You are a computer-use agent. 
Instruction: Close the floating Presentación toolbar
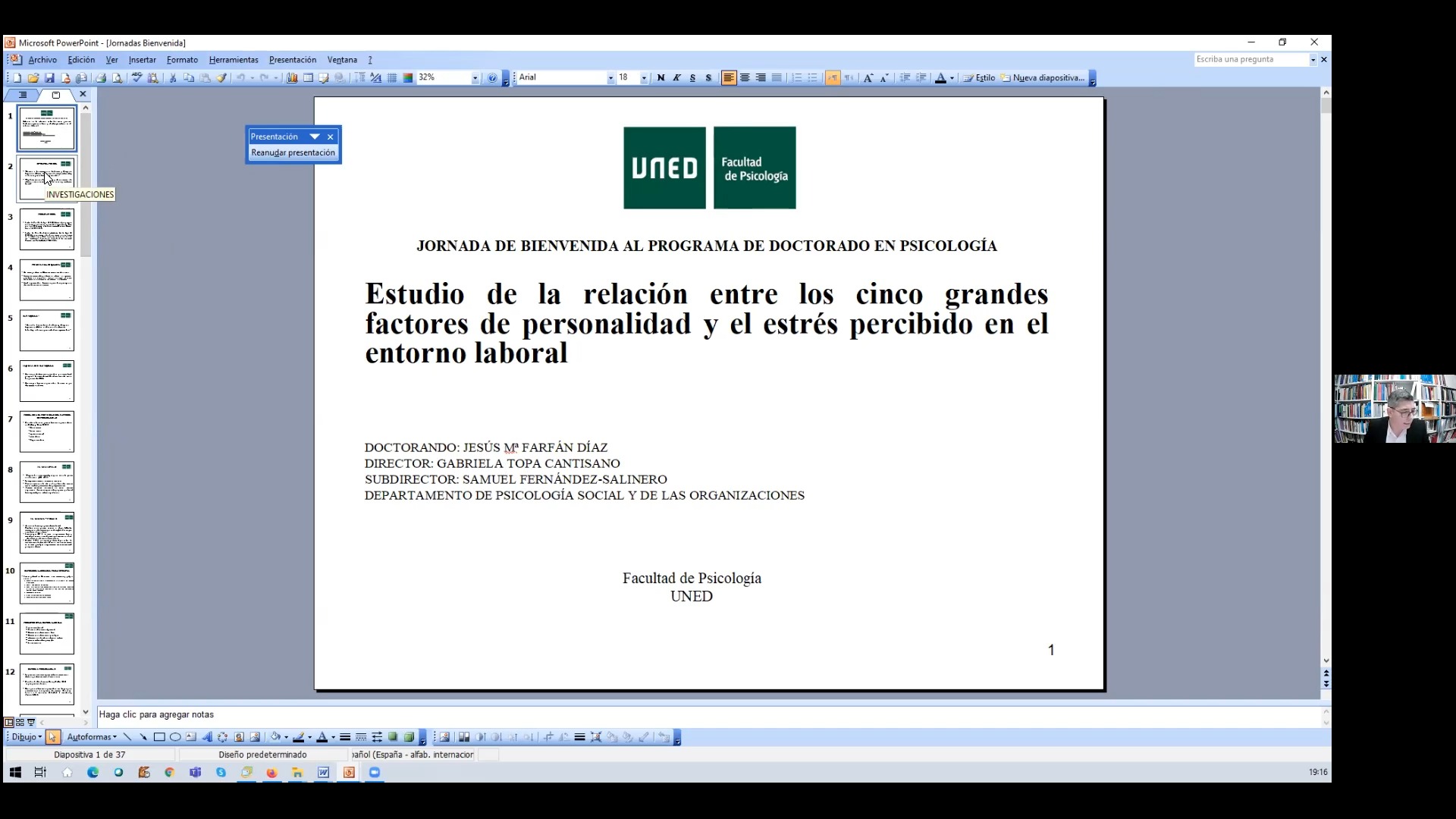click(331, 136)
